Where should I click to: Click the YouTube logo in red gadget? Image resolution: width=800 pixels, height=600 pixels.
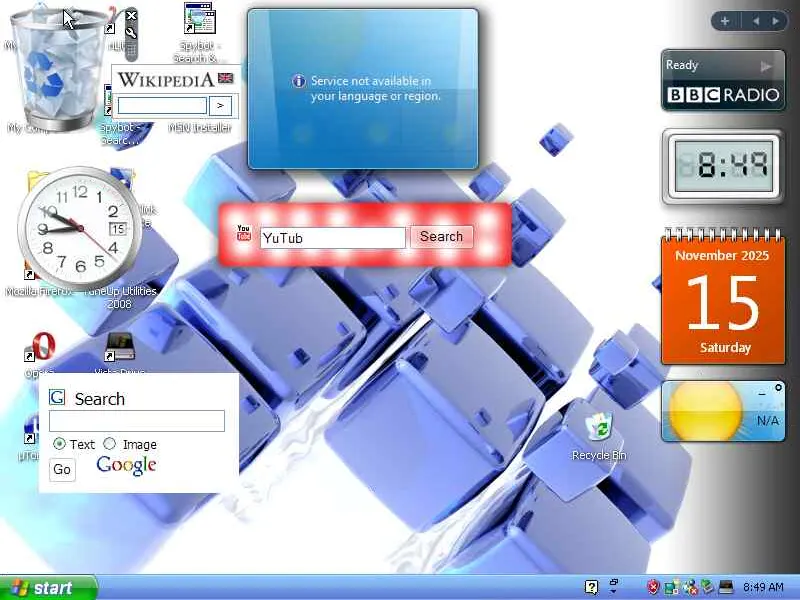[244, 233]
